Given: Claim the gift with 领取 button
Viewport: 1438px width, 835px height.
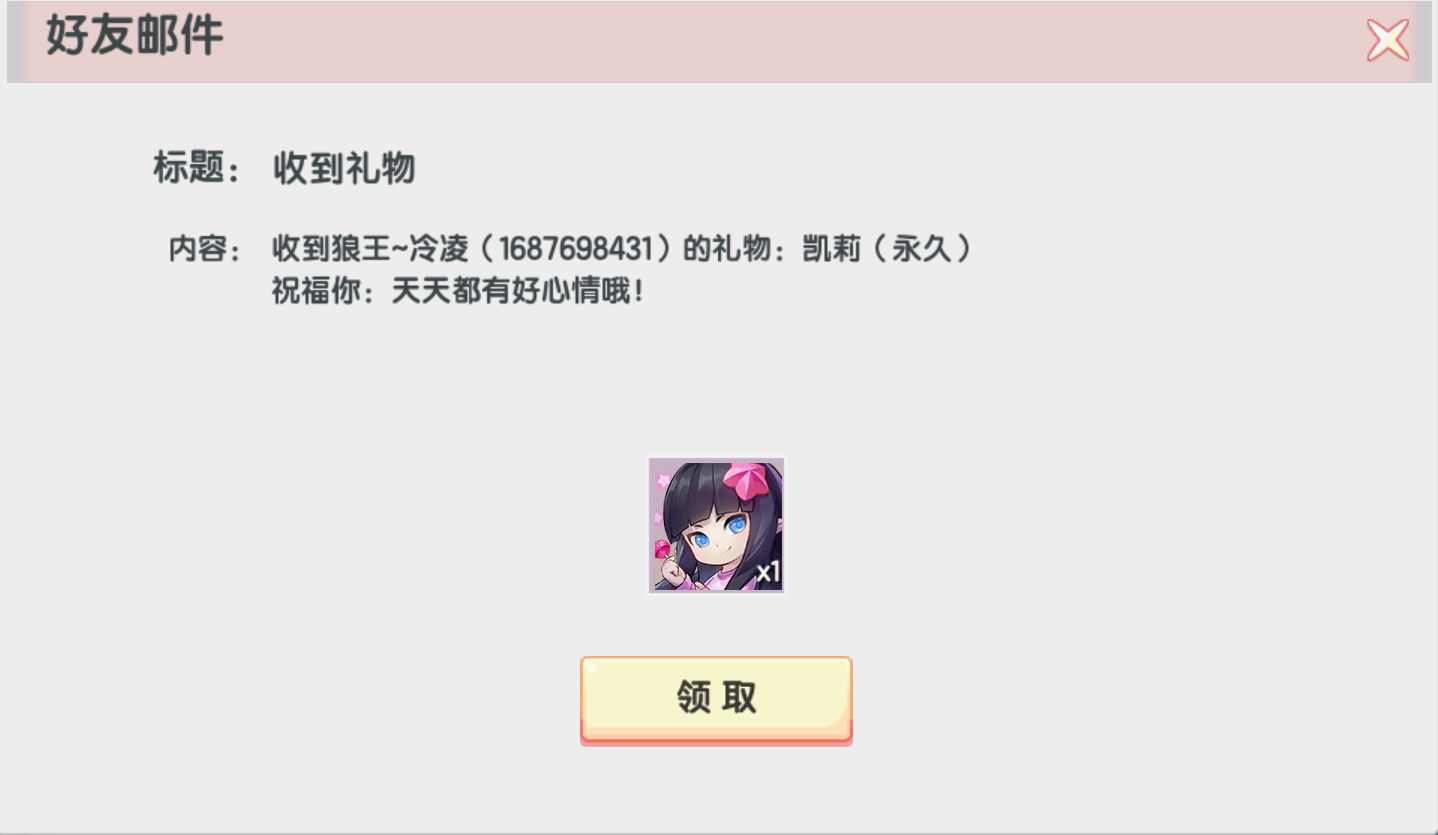Looking at the screenshot, I should click(x=716, y=699).
